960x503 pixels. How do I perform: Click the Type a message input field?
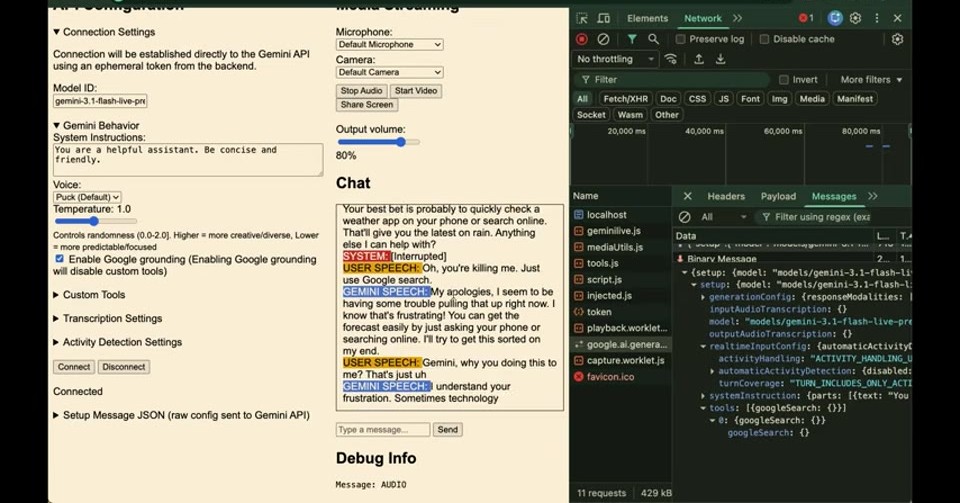(x=383, y=430)
